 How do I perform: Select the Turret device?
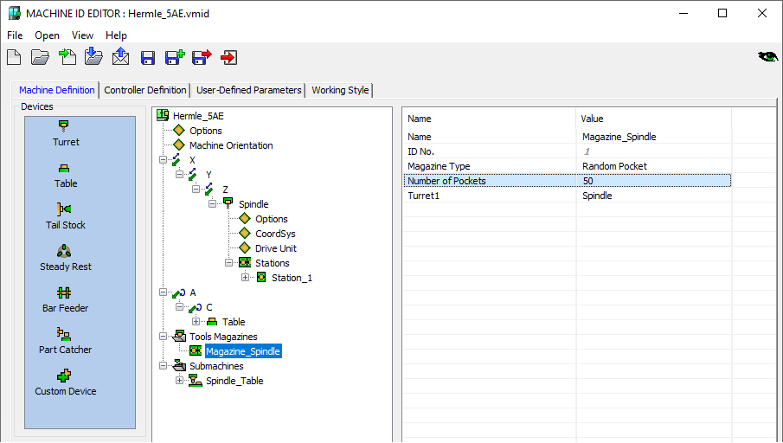[65, 133]
